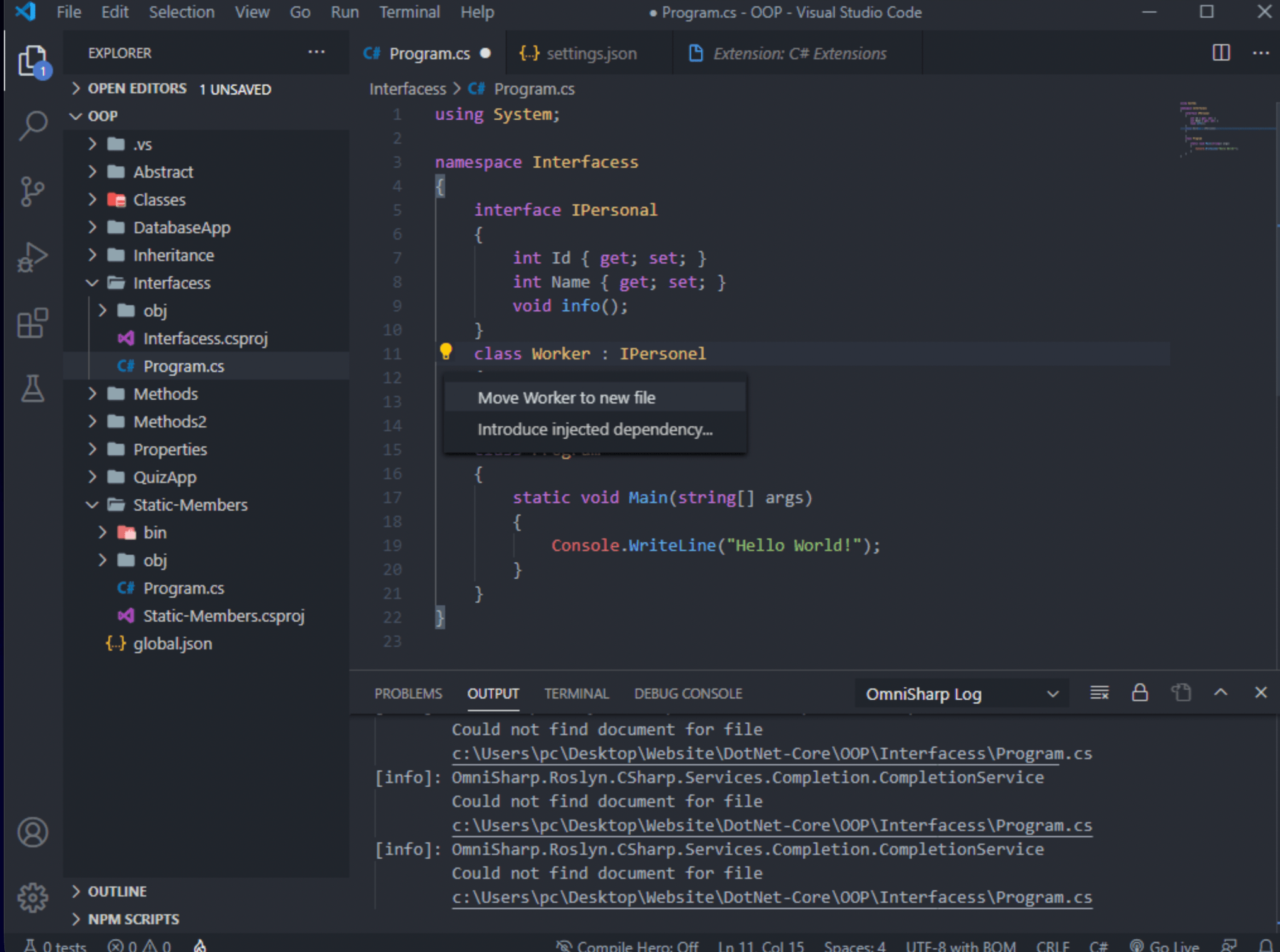Maximize the bottom panel with the chevron
The width and height of the screenshot is (1280, 952).
pyautogui.click(x=1222, y=692)
